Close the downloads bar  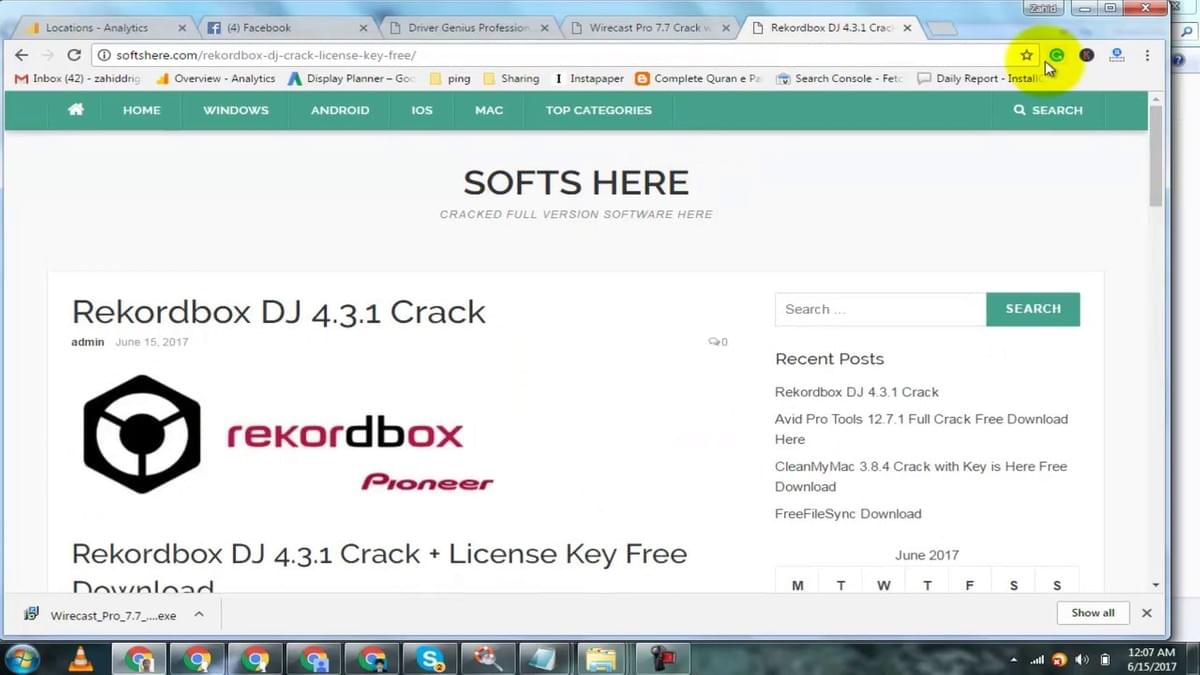pyautogui.click(x=1147, y=613)
